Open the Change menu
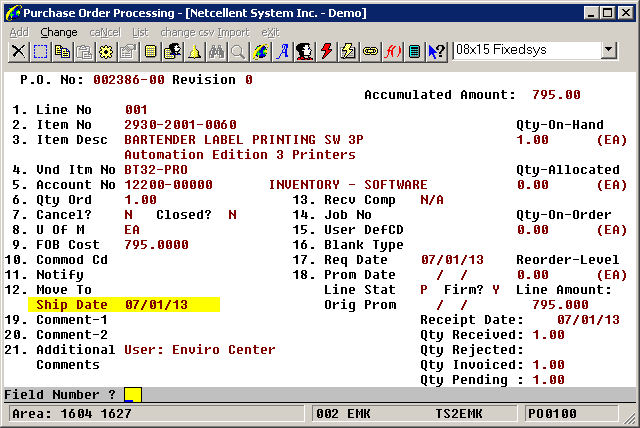The height and width of the screenshot is (428, 640). tap(59, 32)
